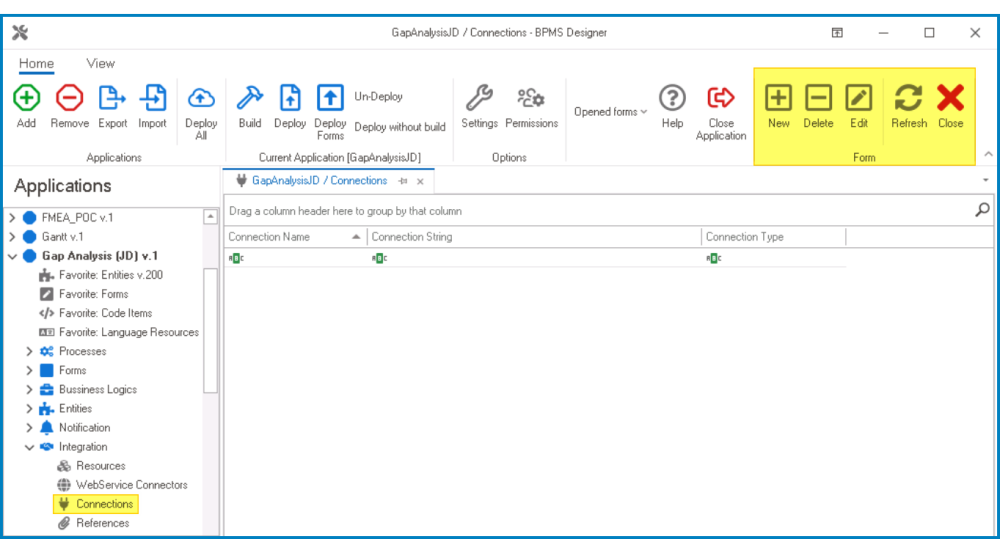Select the Gap Analysis (JD) v.1 application
This screenshot has height=539, width=1000.
pyautogui.click(x=99, y=256)
